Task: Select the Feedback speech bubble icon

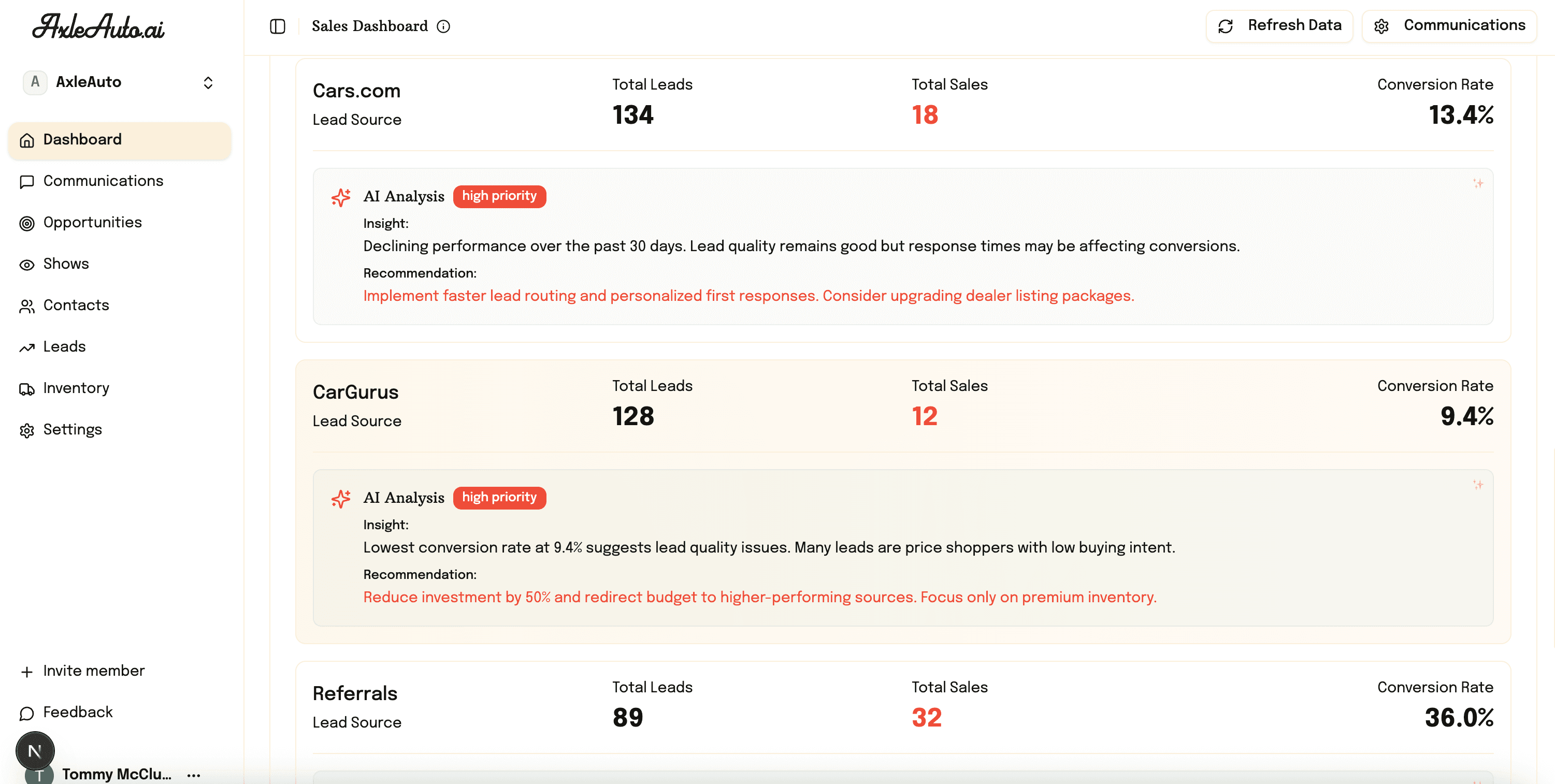Action: [26, 713]
